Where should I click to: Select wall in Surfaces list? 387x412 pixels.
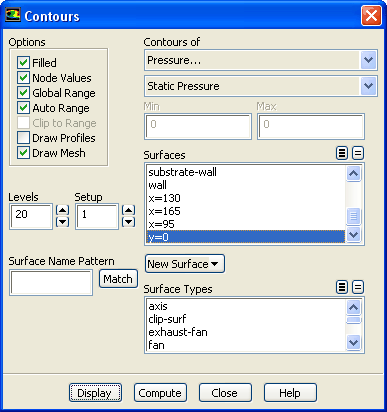[x=246, y=185]
